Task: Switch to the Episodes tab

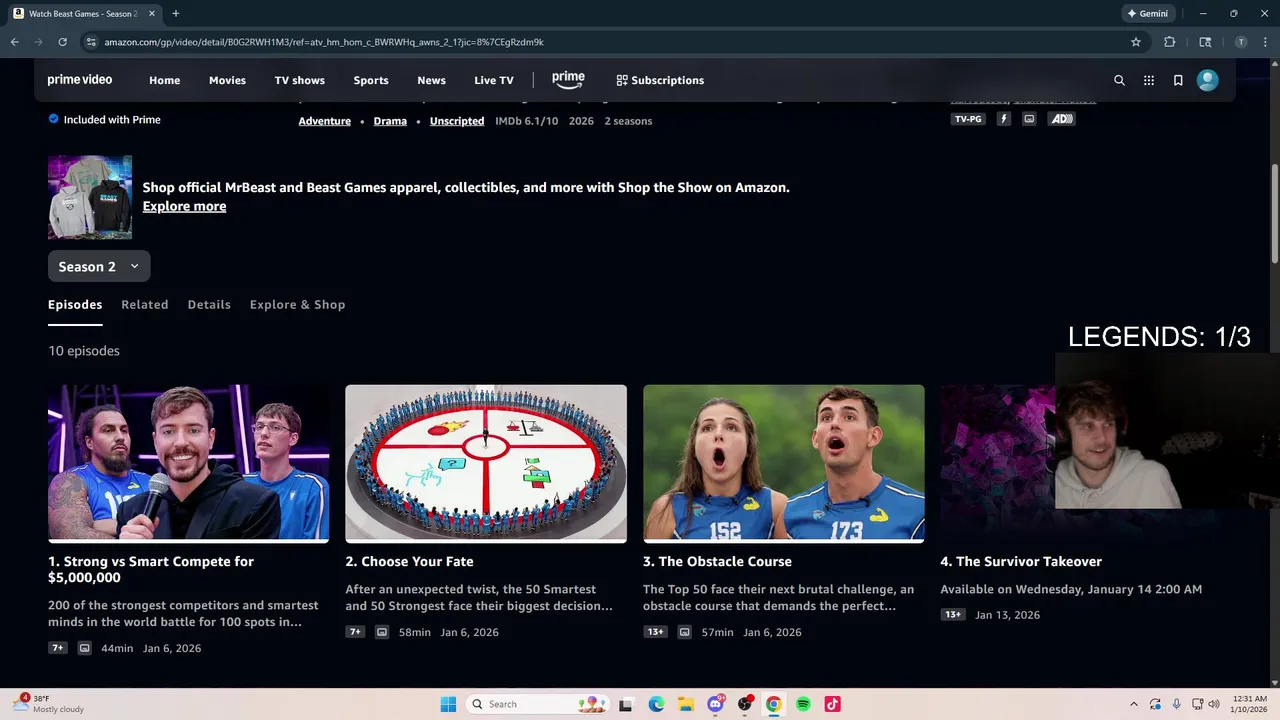Action: (x=75, y=304)
